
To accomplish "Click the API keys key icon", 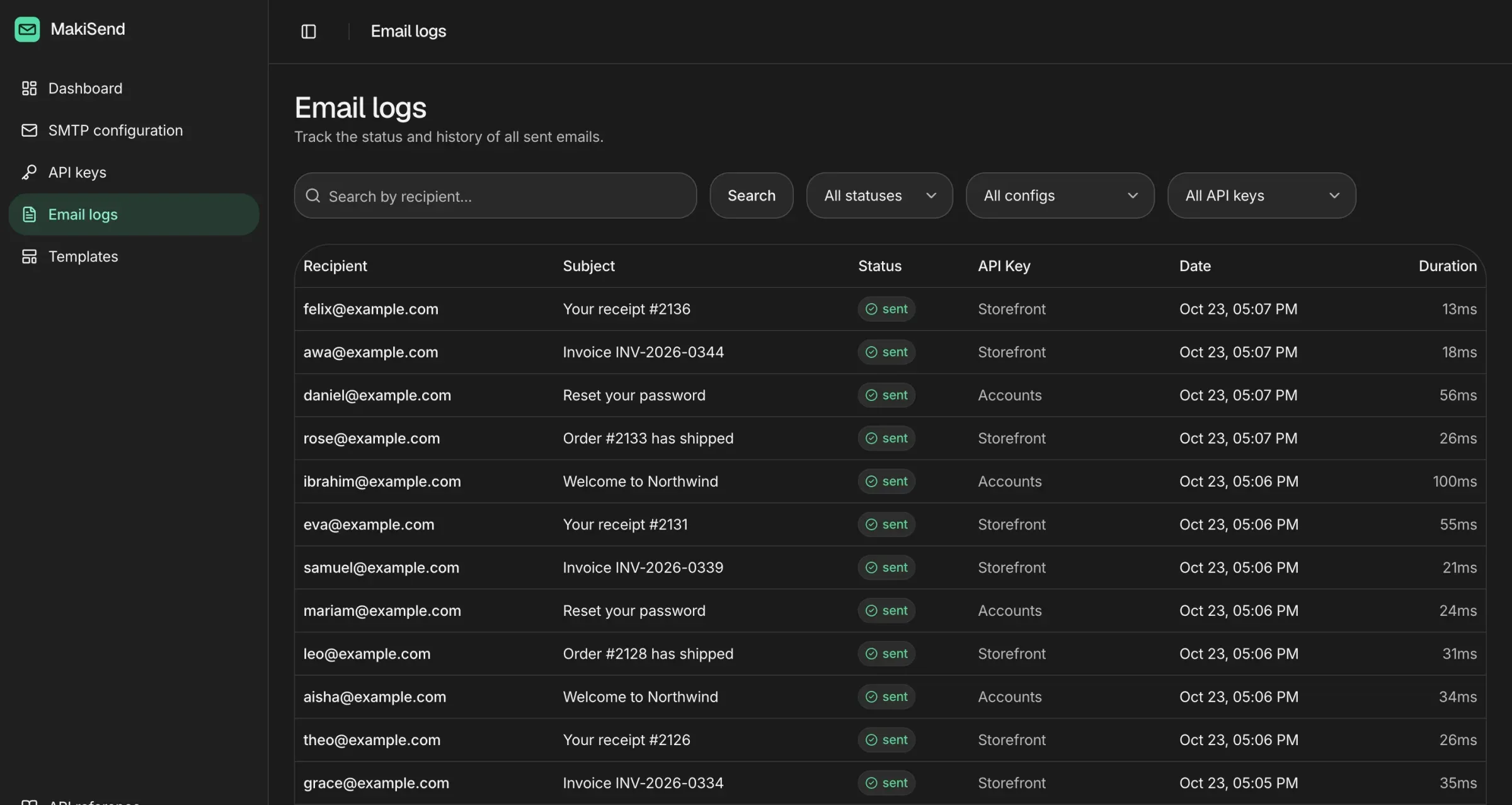I will point(29,172).
